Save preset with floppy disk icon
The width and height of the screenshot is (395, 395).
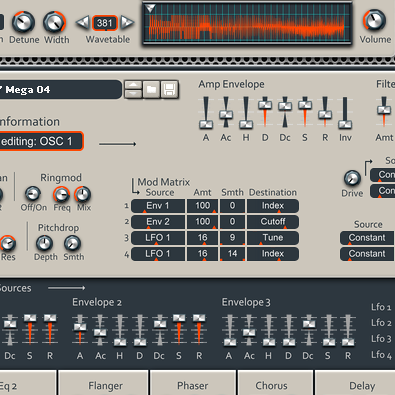[x=169, y=89]
